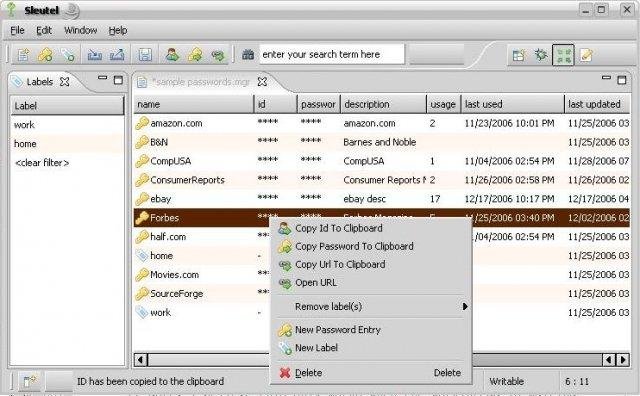This screenshot has width=640, height=396.
Task: Select the ConsumerReports entry
Action: tap(382, 180)
